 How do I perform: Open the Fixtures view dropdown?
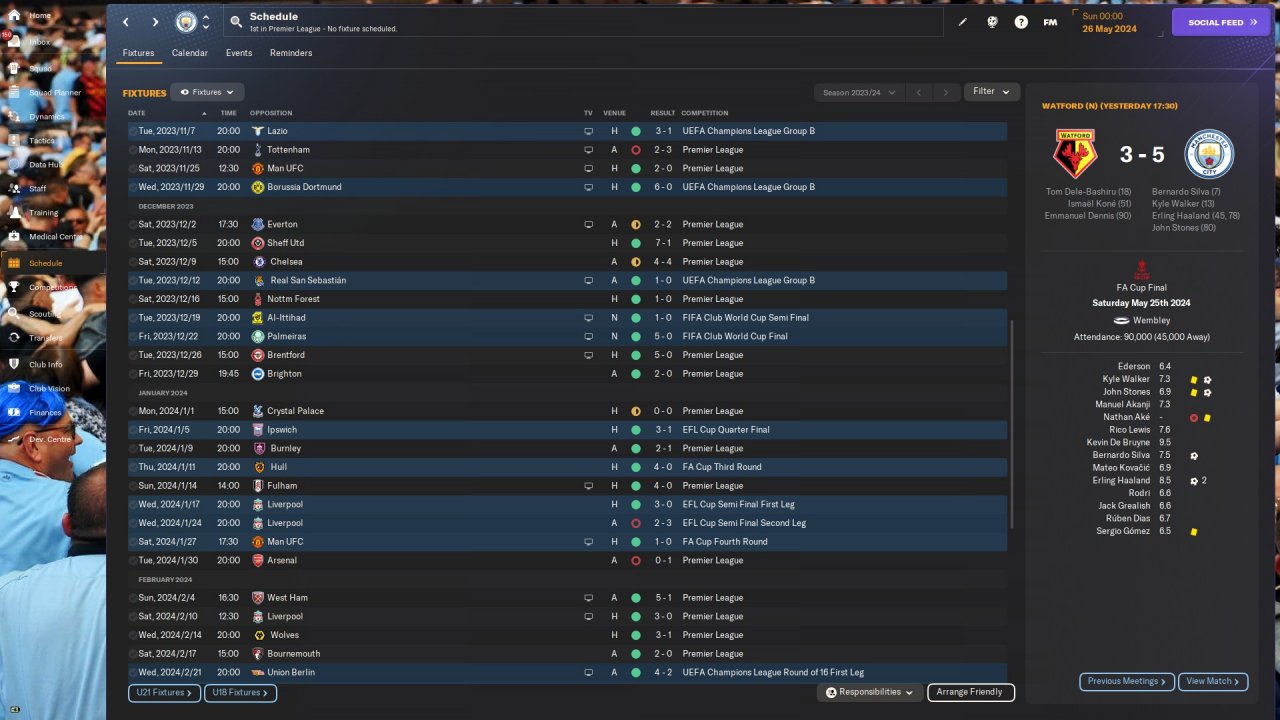[207, 92]
